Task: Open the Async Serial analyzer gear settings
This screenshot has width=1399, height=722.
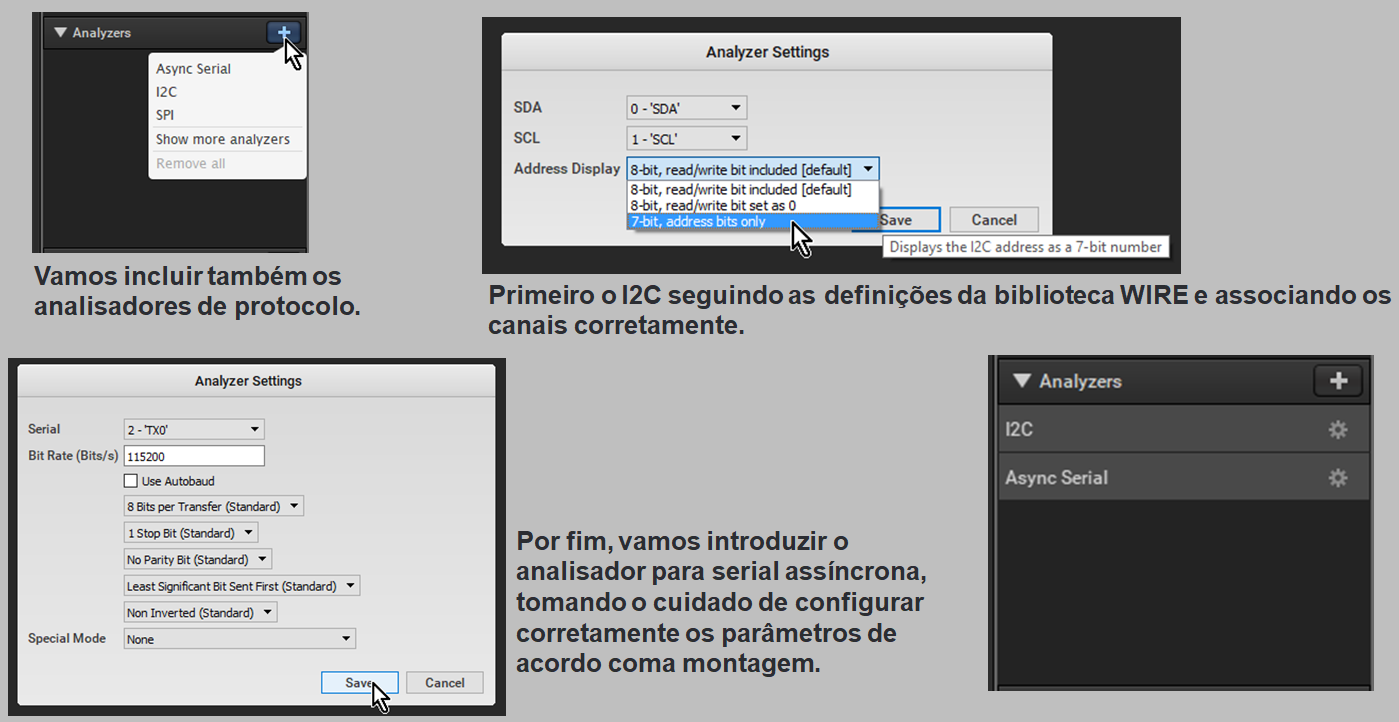Action: pyautogui.click(x=1337, y=478)
